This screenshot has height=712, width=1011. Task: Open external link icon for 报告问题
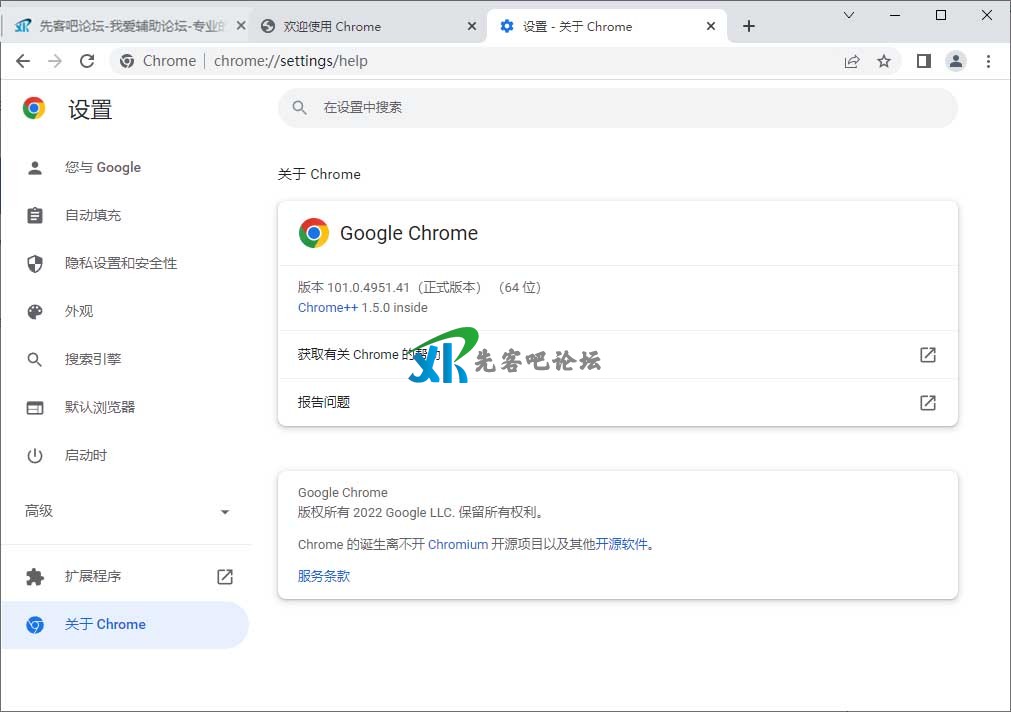pos(928,402)
